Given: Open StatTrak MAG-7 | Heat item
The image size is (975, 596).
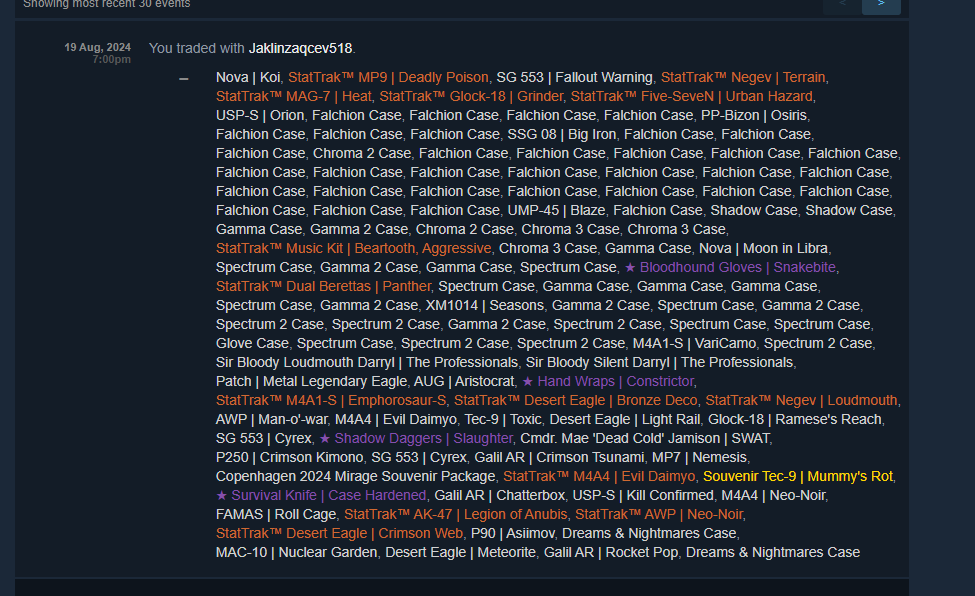Looking at the screenshot, I should (x=293, y=96).
